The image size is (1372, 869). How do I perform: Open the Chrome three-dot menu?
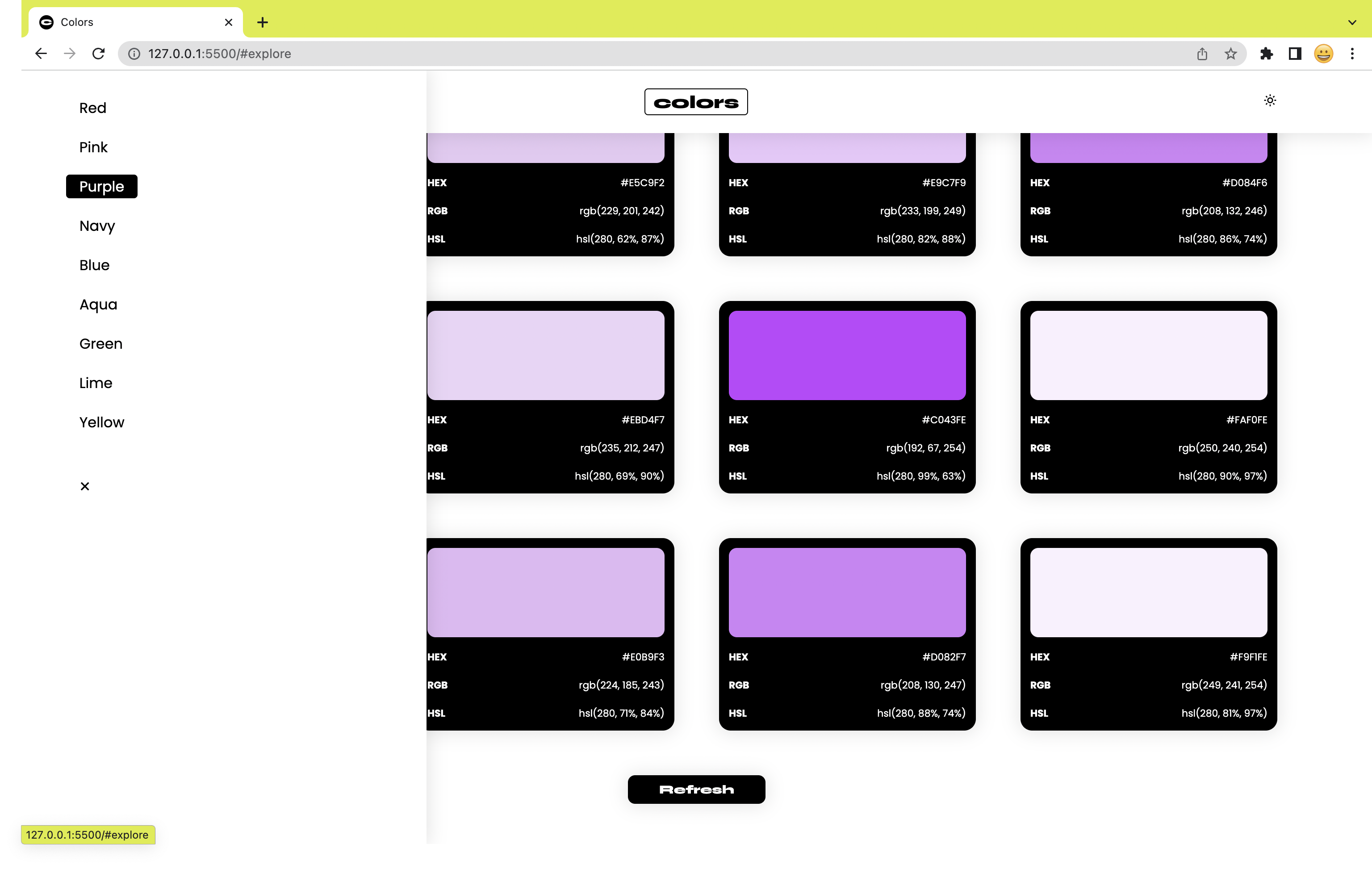1352,54
